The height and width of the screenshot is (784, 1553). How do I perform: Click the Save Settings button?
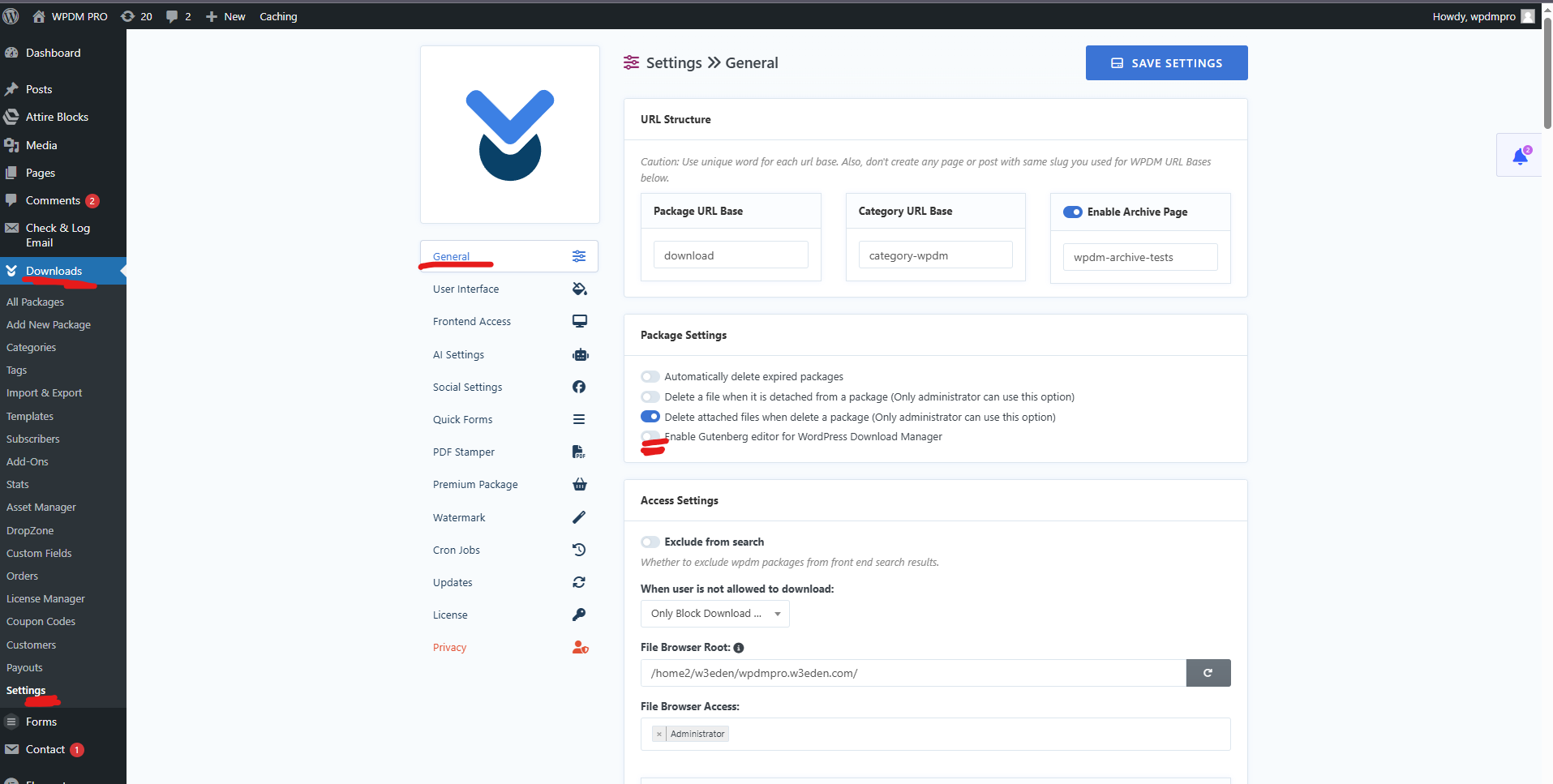[x=1166, y=62]
